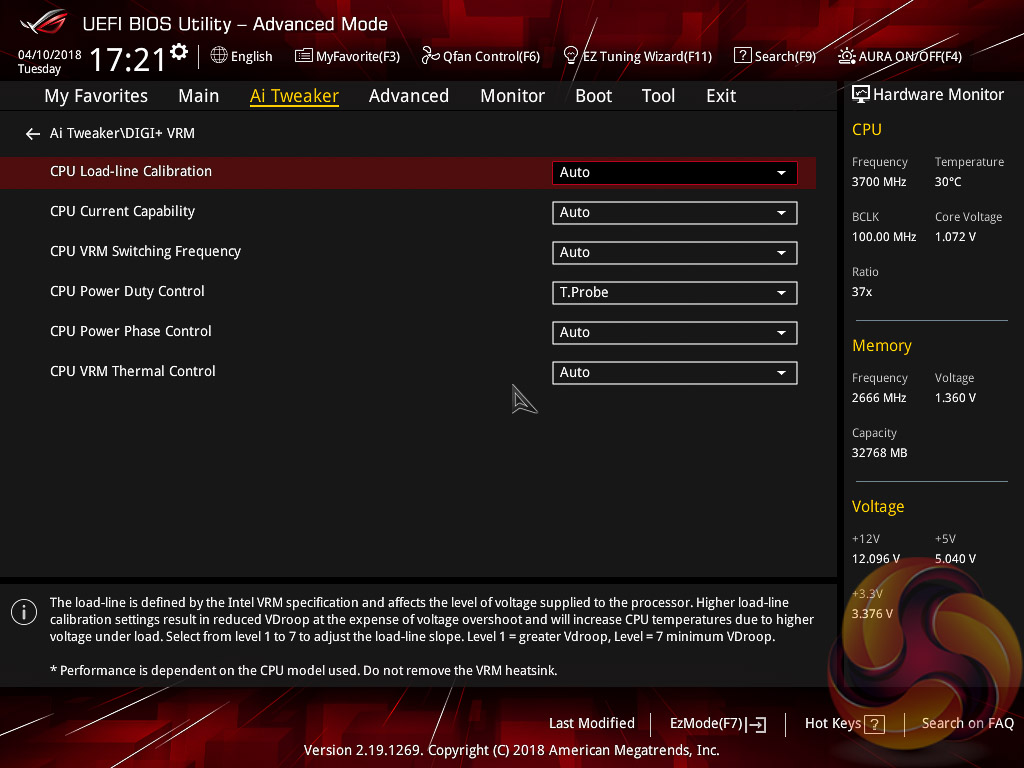Click the AURA ON/OFF light icon
Image resolution: width=1024 pixels, height=768 pixels.
point(846,56)
